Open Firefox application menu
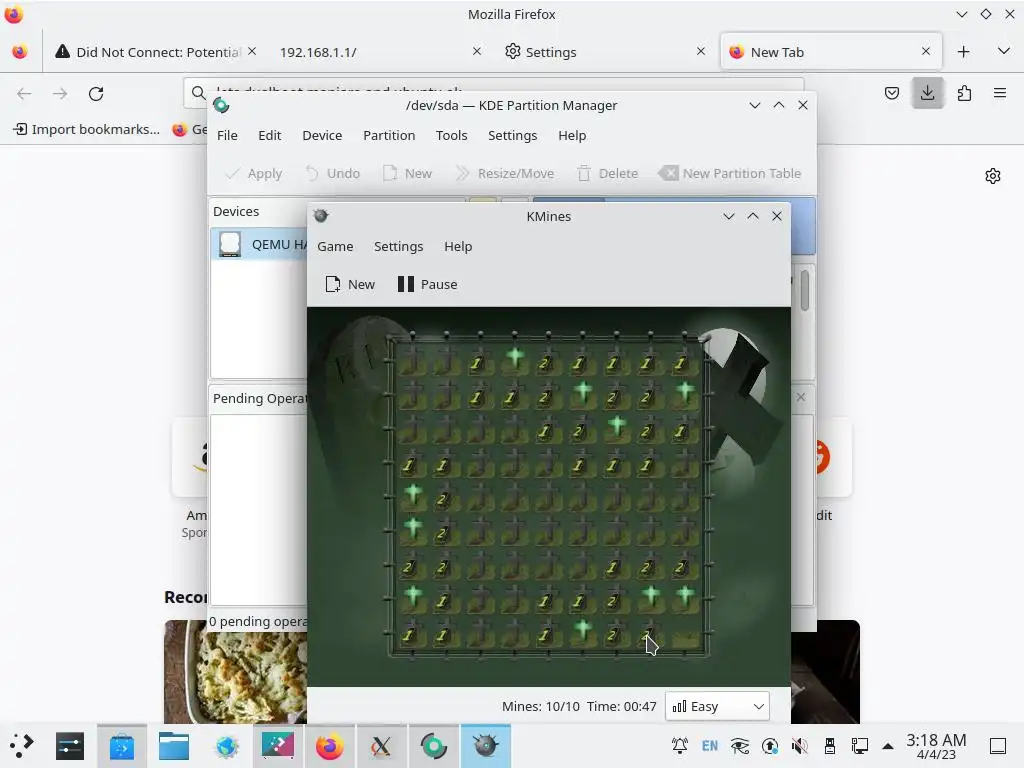Screen dimensions: 1024x768 [x=1000, y=93]
